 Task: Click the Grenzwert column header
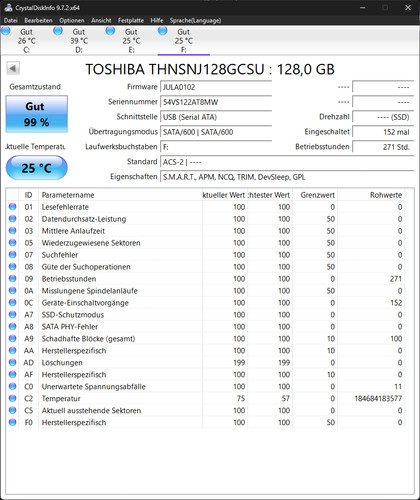tap(315, 195)
